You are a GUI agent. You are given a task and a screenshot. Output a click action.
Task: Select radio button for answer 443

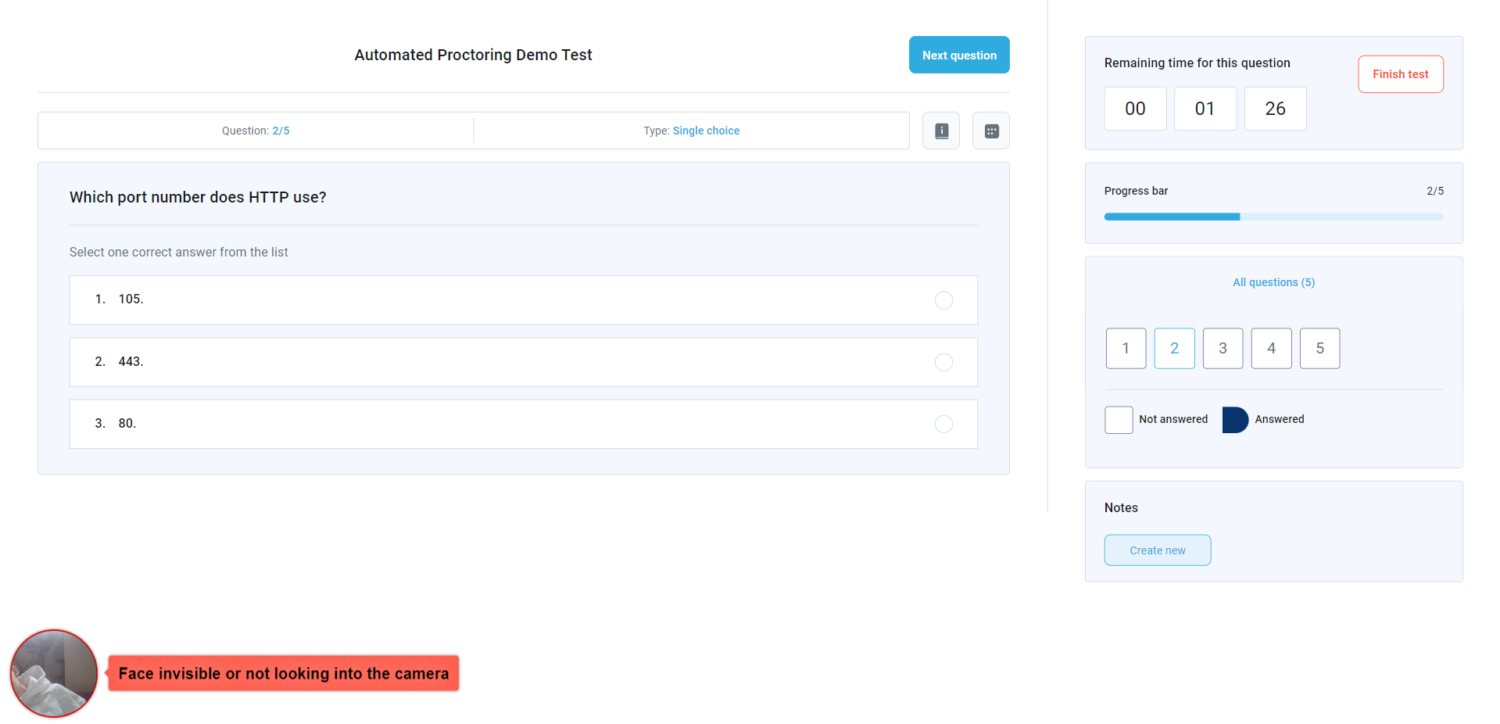[x=943, y=362]
